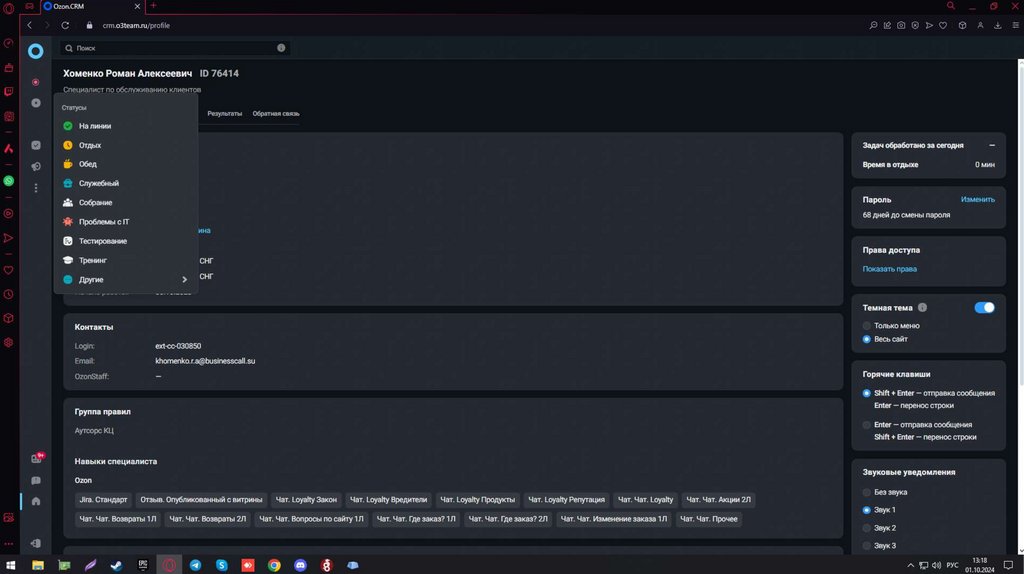Select Shift + Enter отправка сообщения option
Screen dimensions: 1024x574
point(867,393)
